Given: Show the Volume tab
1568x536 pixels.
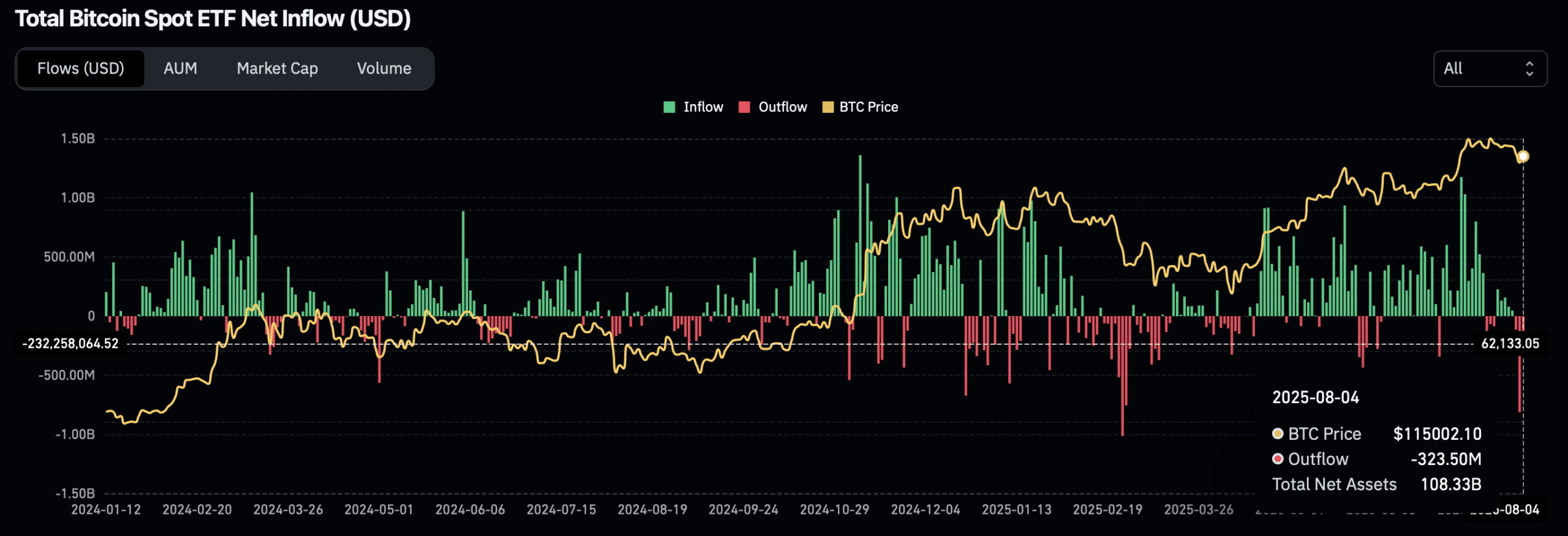Looking at the screenshot, I should [x=384, y=69].
